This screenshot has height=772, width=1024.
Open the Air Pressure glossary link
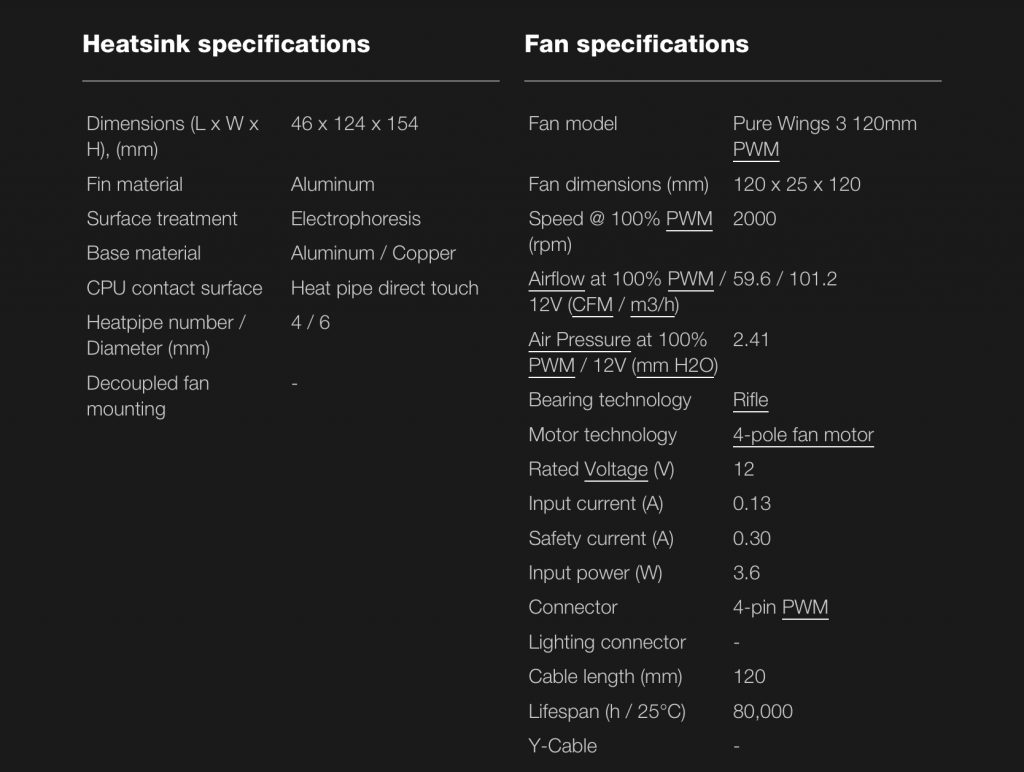point(579,340)
